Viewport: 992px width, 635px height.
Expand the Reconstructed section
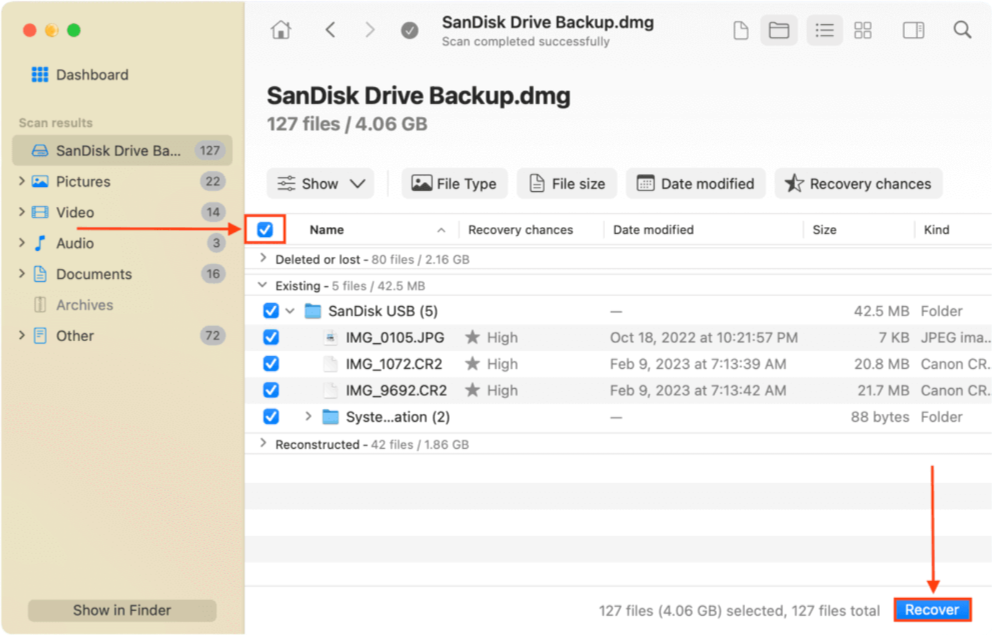(263, 443)
